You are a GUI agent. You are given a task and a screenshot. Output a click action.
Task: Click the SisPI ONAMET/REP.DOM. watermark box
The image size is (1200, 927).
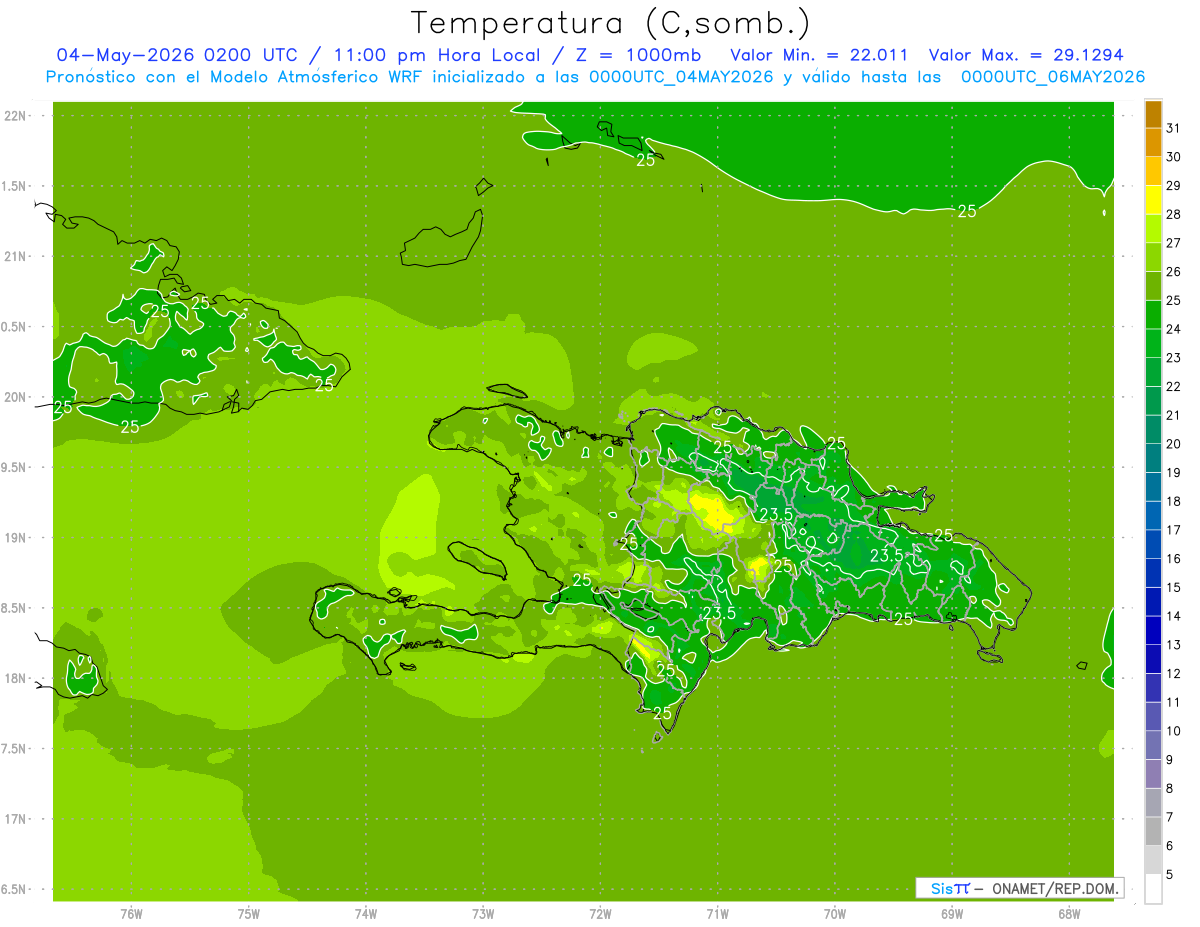[1019, 888]
